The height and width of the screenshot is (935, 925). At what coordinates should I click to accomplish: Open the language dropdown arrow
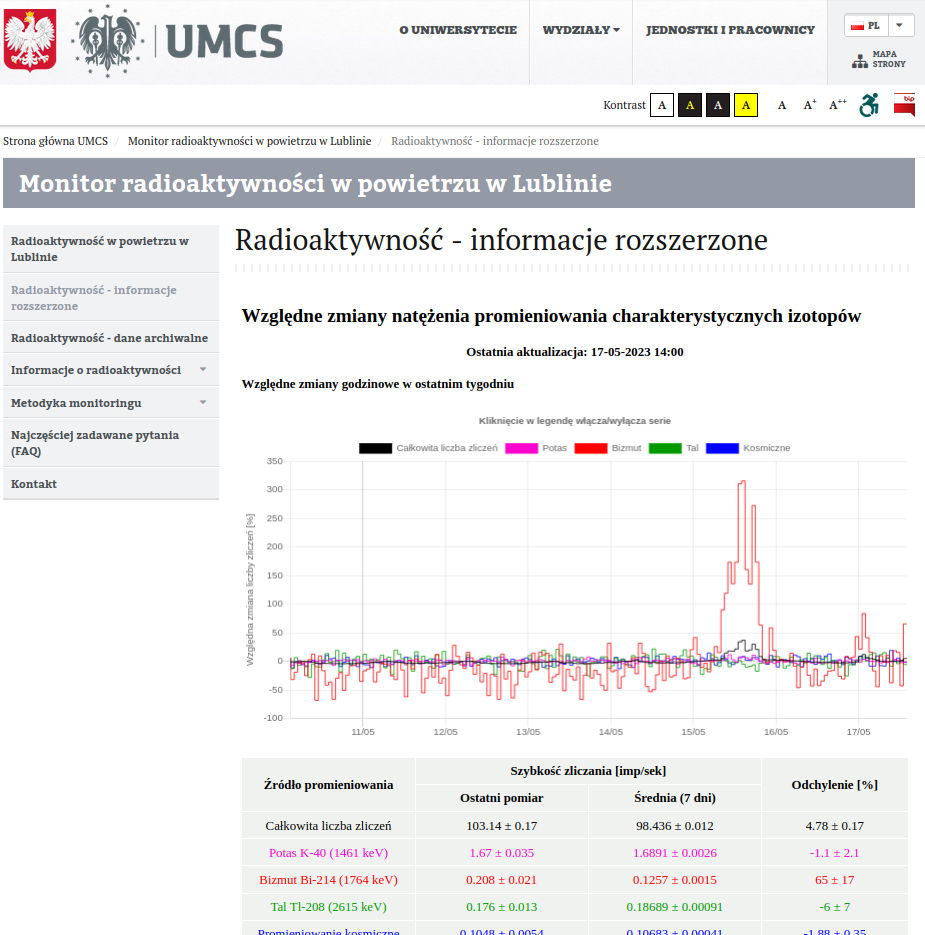tap(900, 26)
